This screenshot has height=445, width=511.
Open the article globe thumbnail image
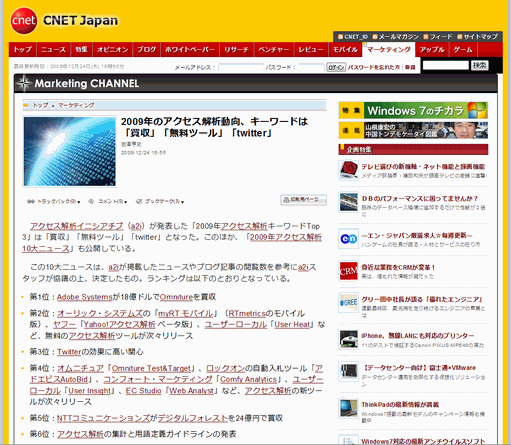70,151
